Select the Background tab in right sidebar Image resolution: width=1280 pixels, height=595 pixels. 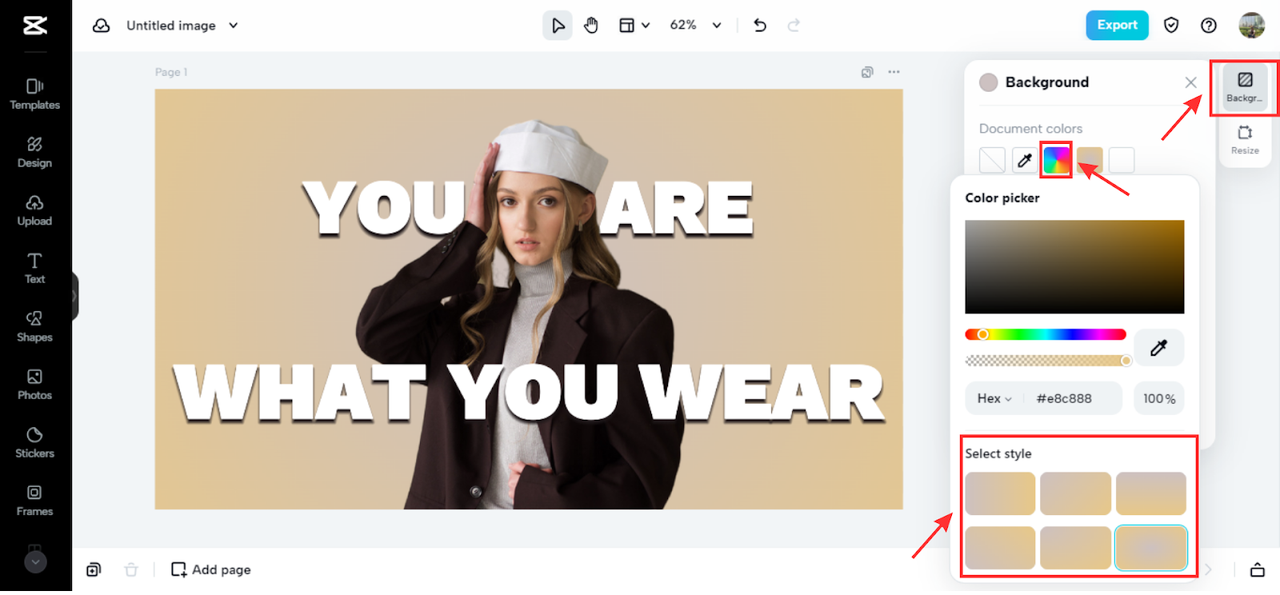(x=1245, y=87)
